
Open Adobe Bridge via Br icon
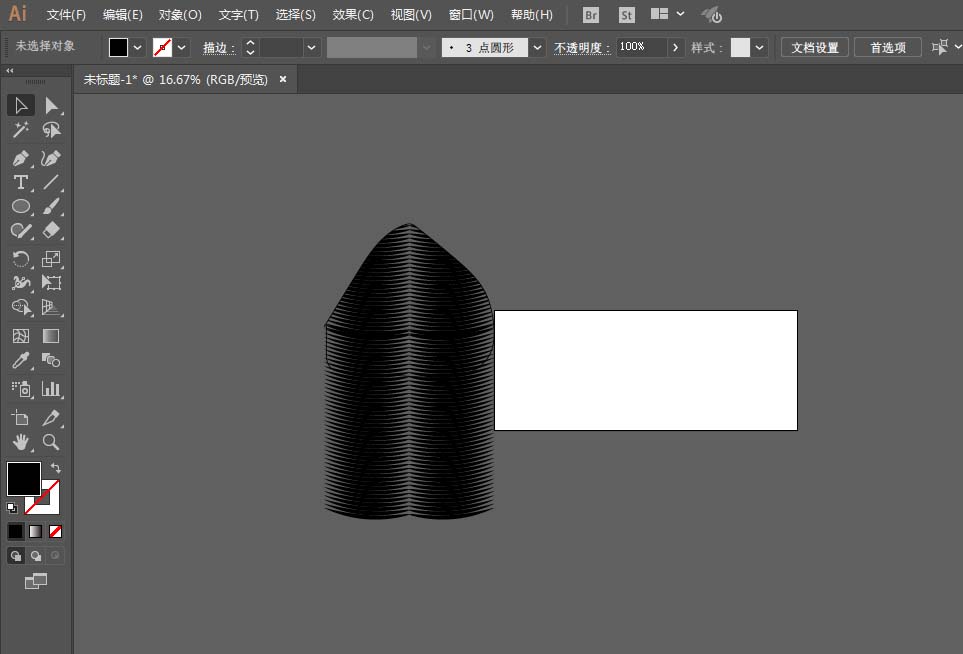tap(591, 15)
